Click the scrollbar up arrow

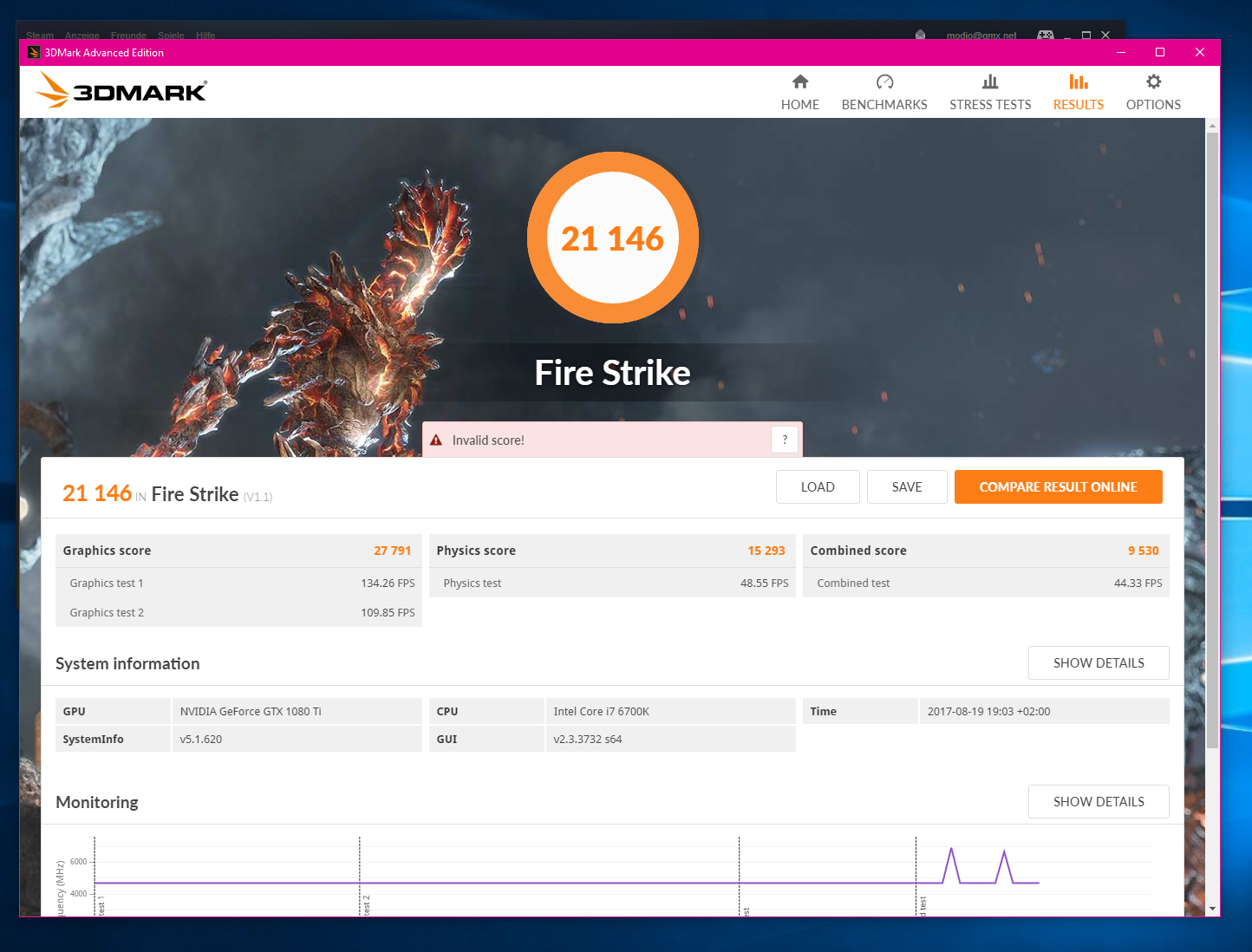tap(1212, 126)
